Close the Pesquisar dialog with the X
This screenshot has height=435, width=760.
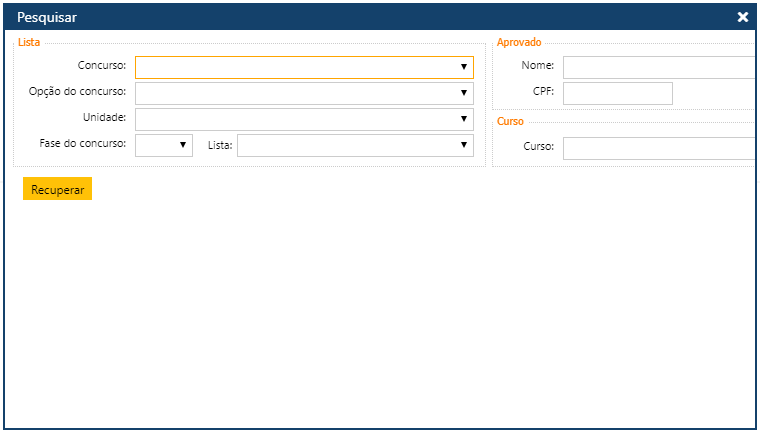[742, 17]
